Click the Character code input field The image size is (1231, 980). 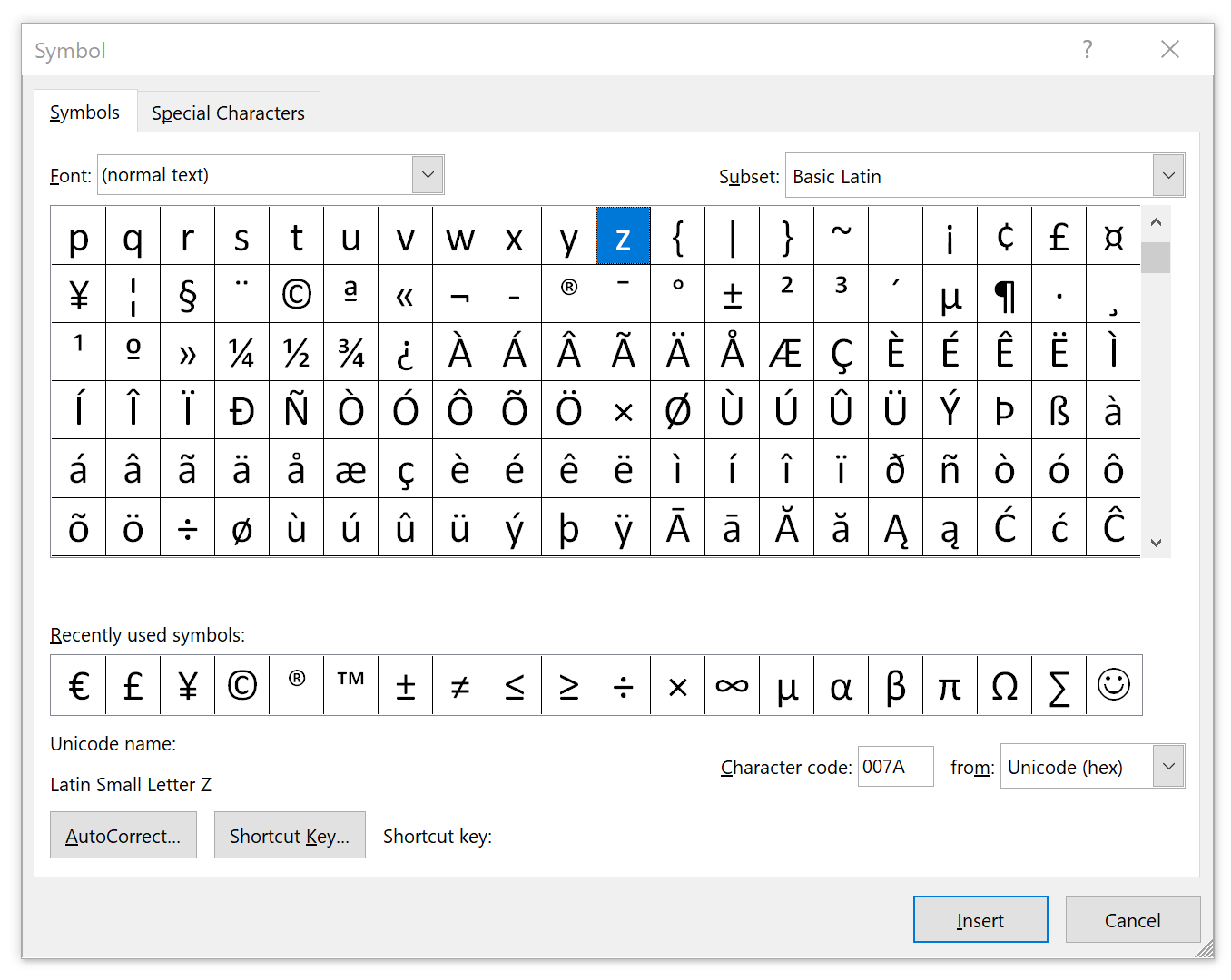tap(894, 767)
